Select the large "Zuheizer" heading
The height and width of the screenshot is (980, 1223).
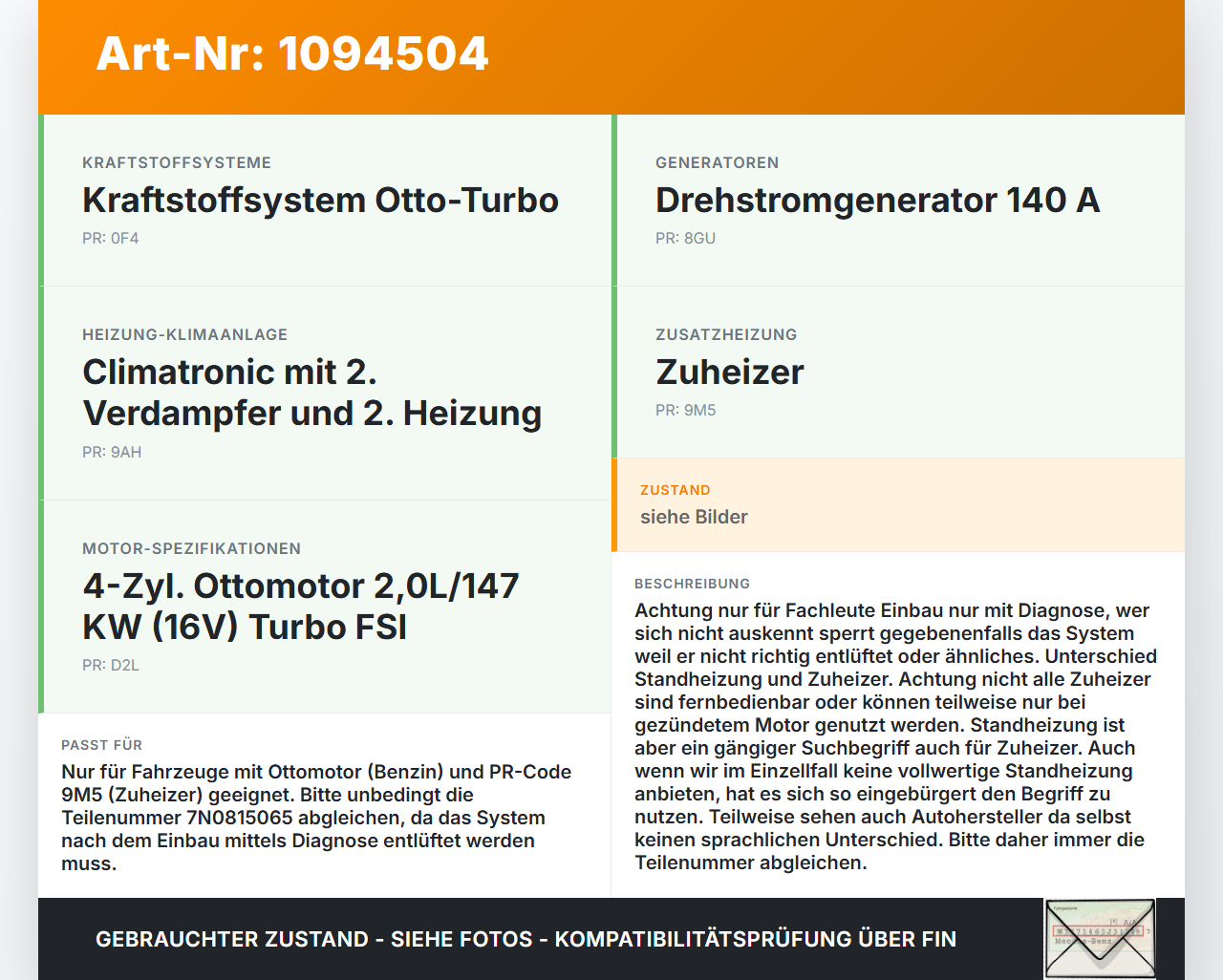coord(730,372)
